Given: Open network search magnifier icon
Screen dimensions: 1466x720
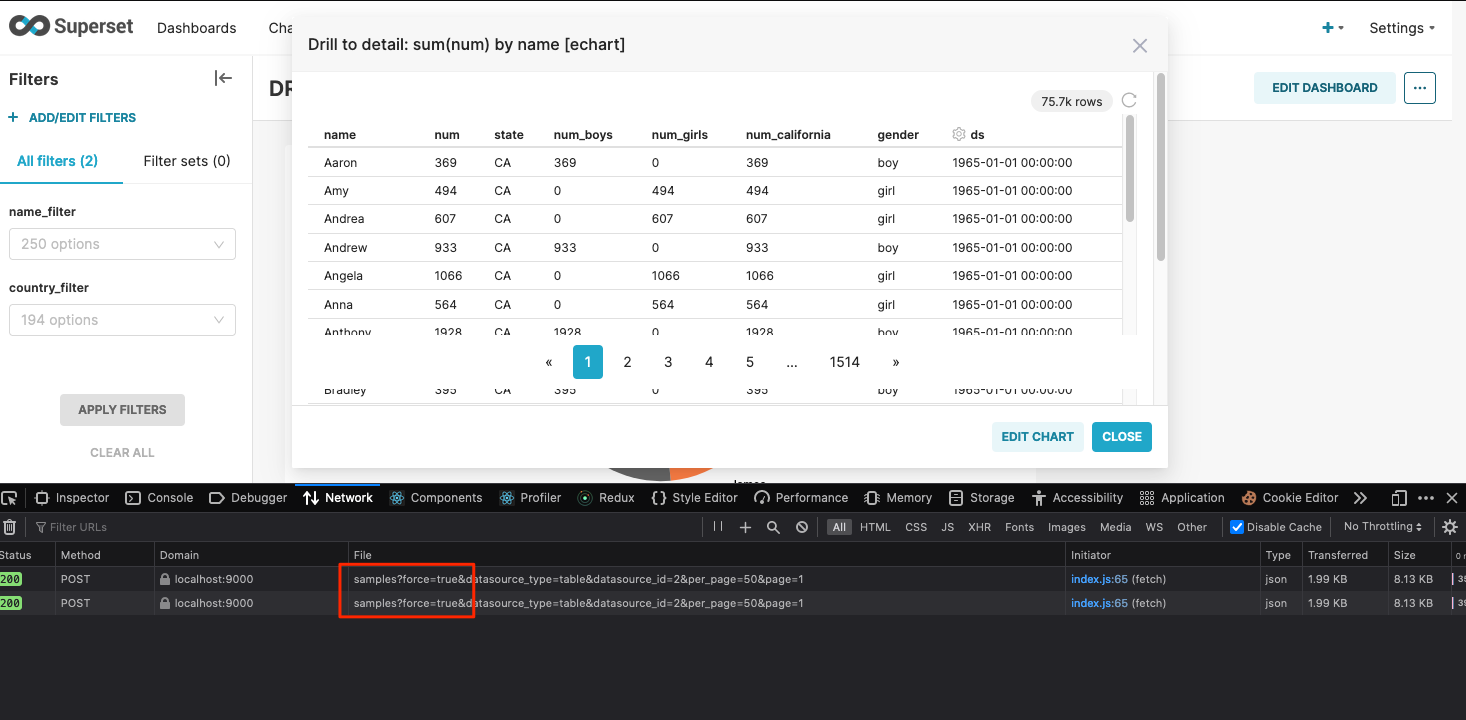Looking at the screenshot, I should coord(773,527).
